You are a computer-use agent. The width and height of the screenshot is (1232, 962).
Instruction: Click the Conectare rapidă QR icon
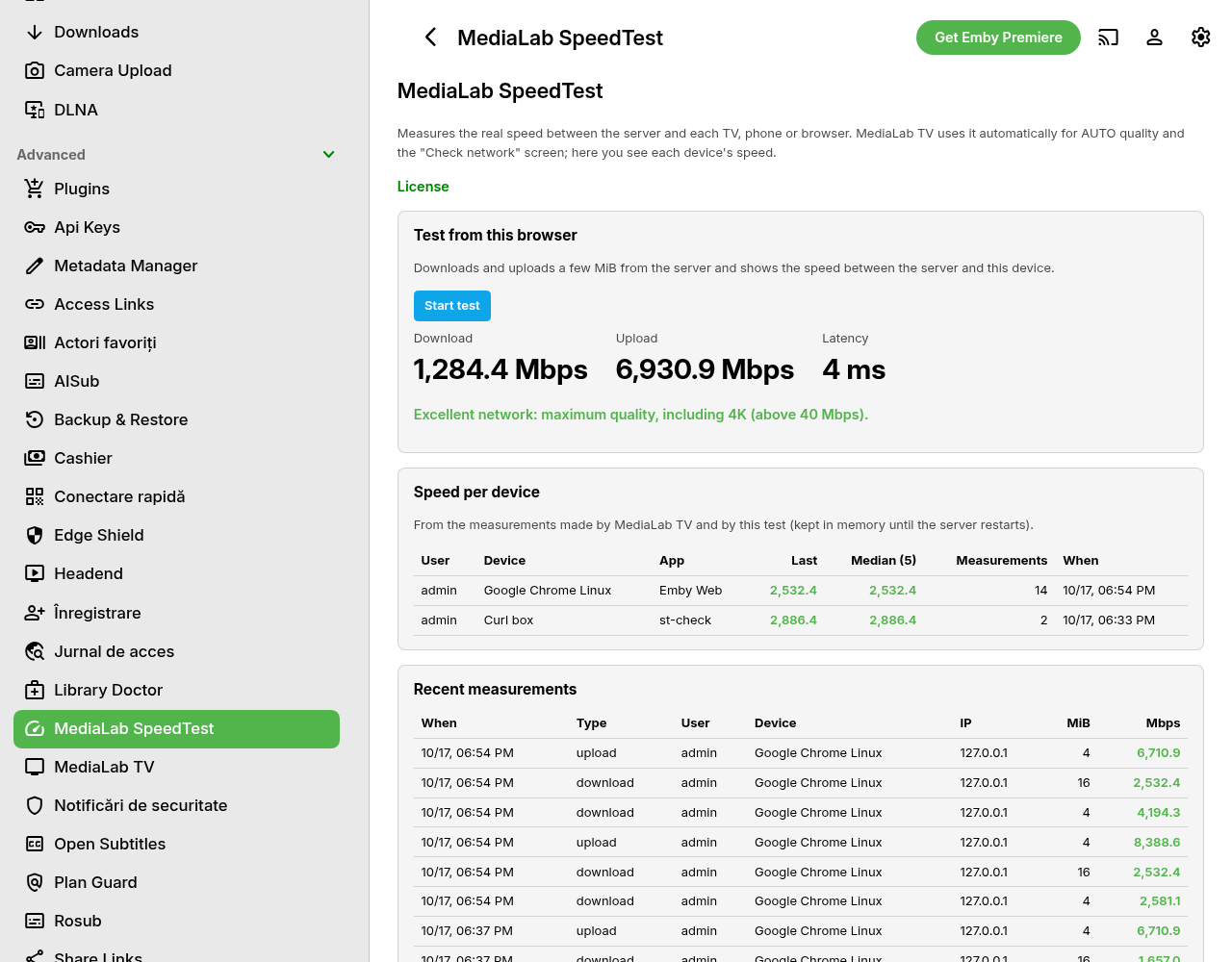point(35,496)
